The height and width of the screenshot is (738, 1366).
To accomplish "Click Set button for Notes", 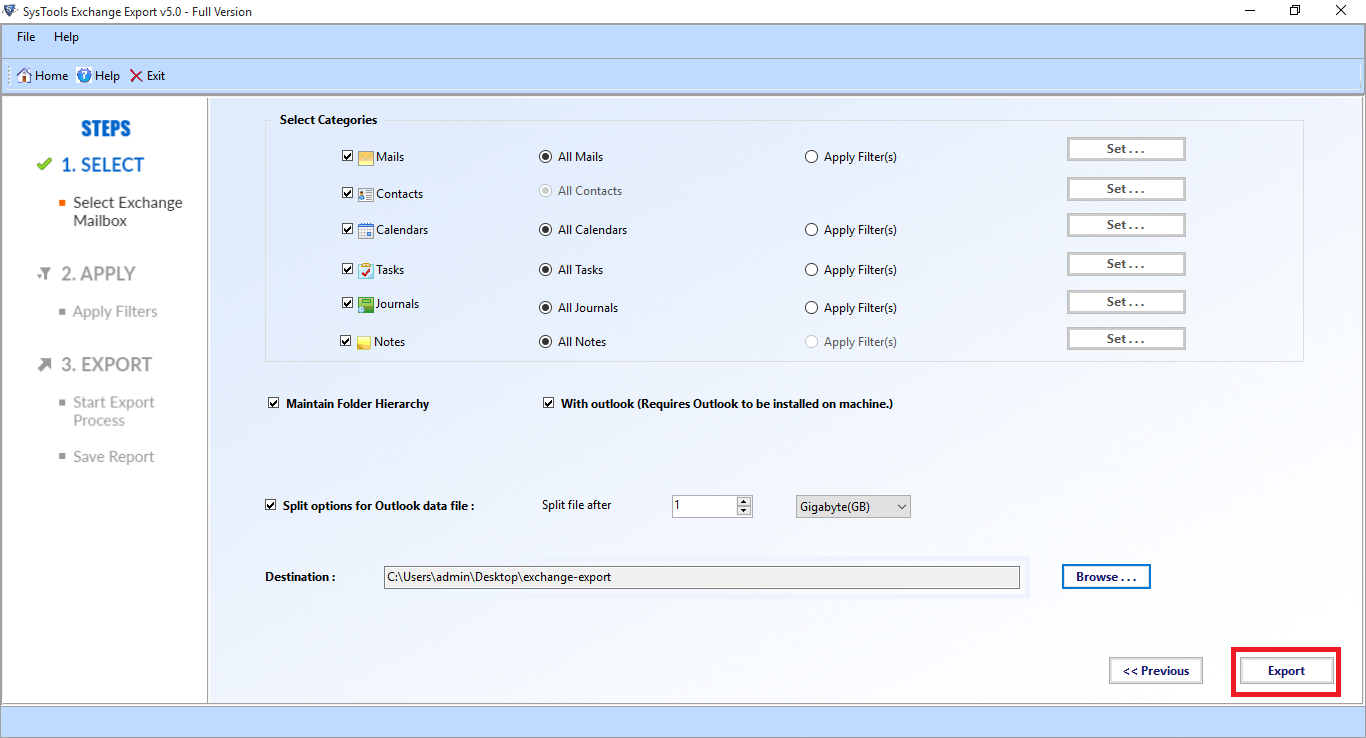I will click(1126, 339).
